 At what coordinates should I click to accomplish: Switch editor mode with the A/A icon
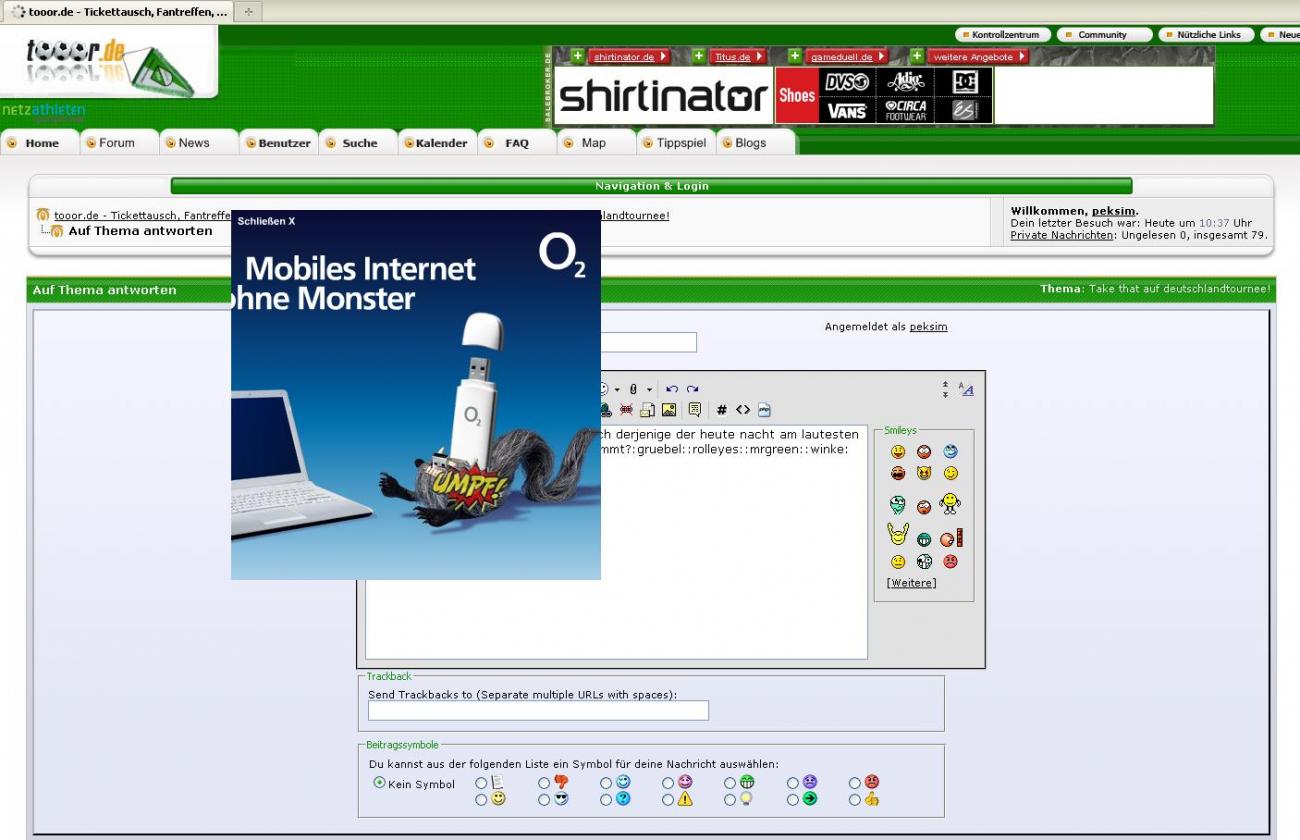pos(966,389)
